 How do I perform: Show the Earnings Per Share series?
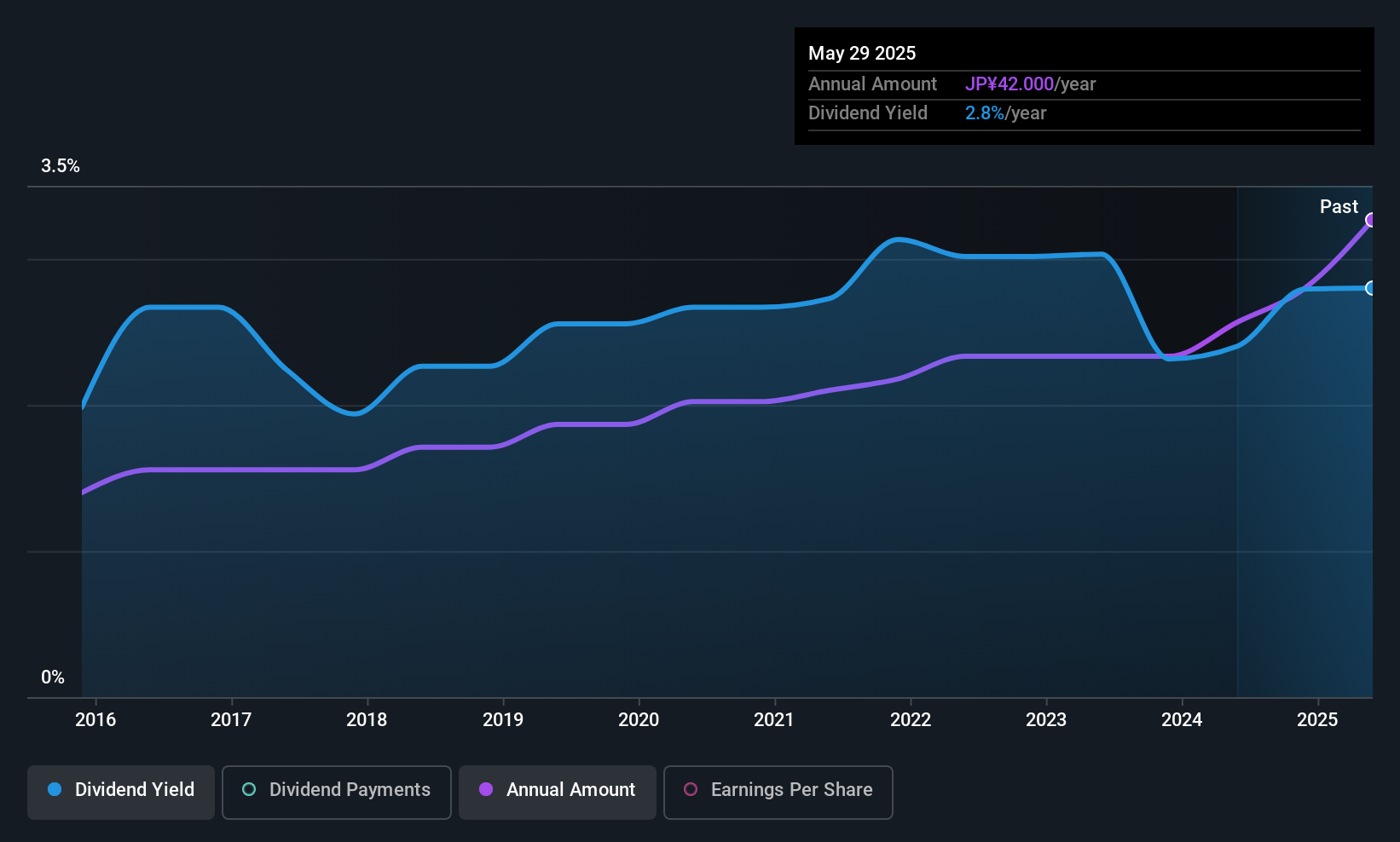click(x=778, y=792)
